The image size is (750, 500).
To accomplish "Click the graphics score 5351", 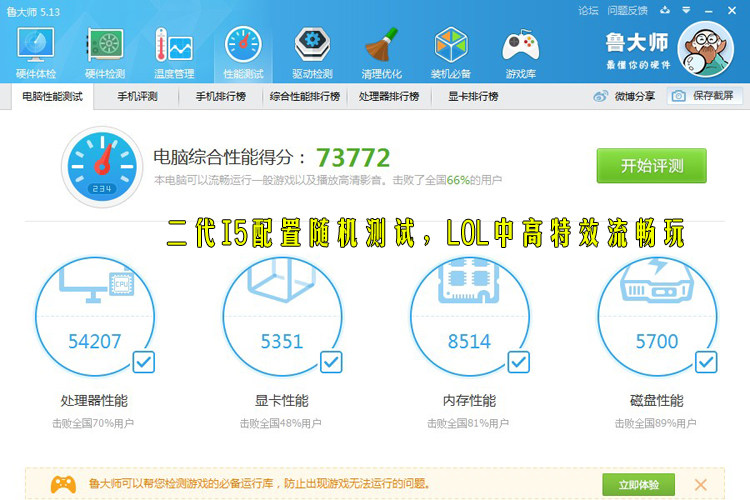I will (x=282, y=341).
